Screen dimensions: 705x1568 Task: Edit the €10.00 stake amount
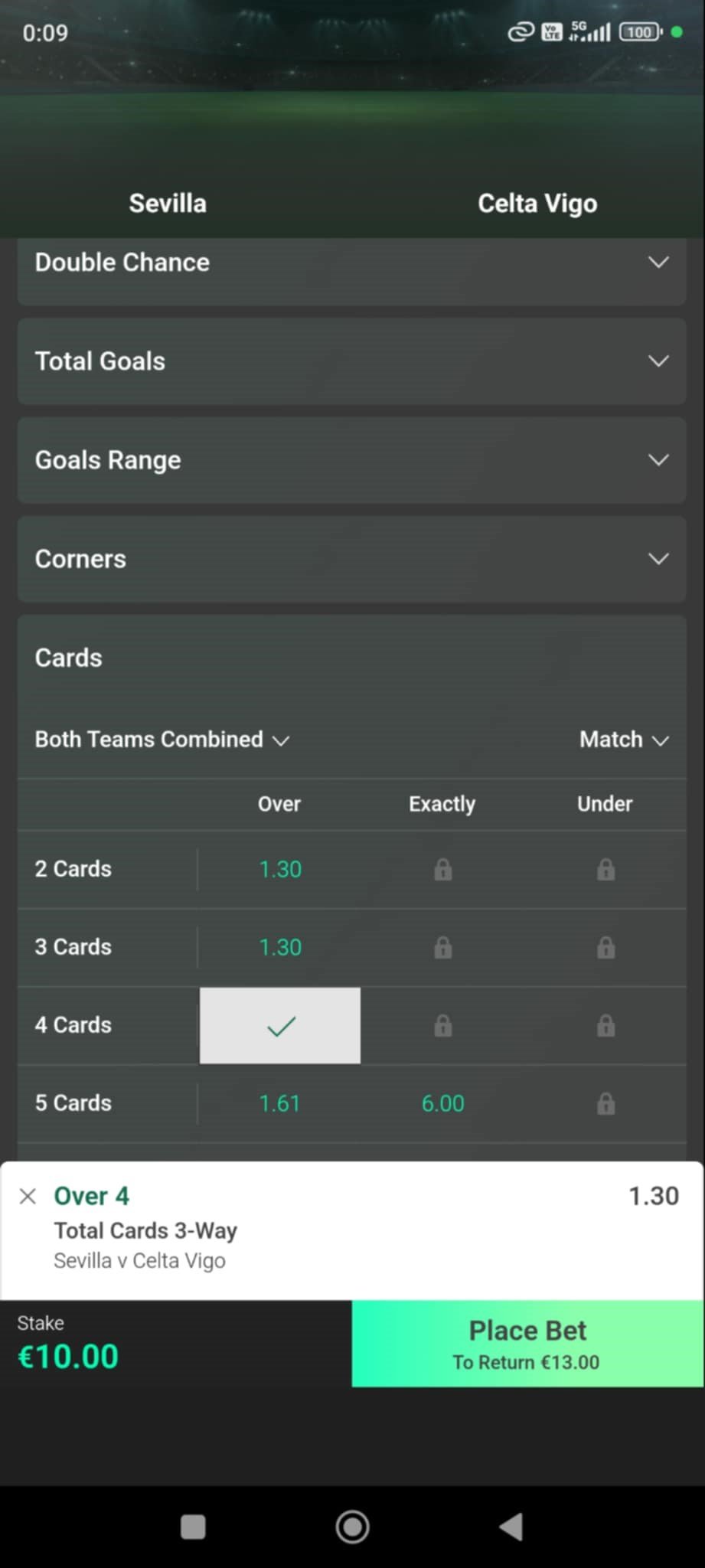tap(69, 1357)
